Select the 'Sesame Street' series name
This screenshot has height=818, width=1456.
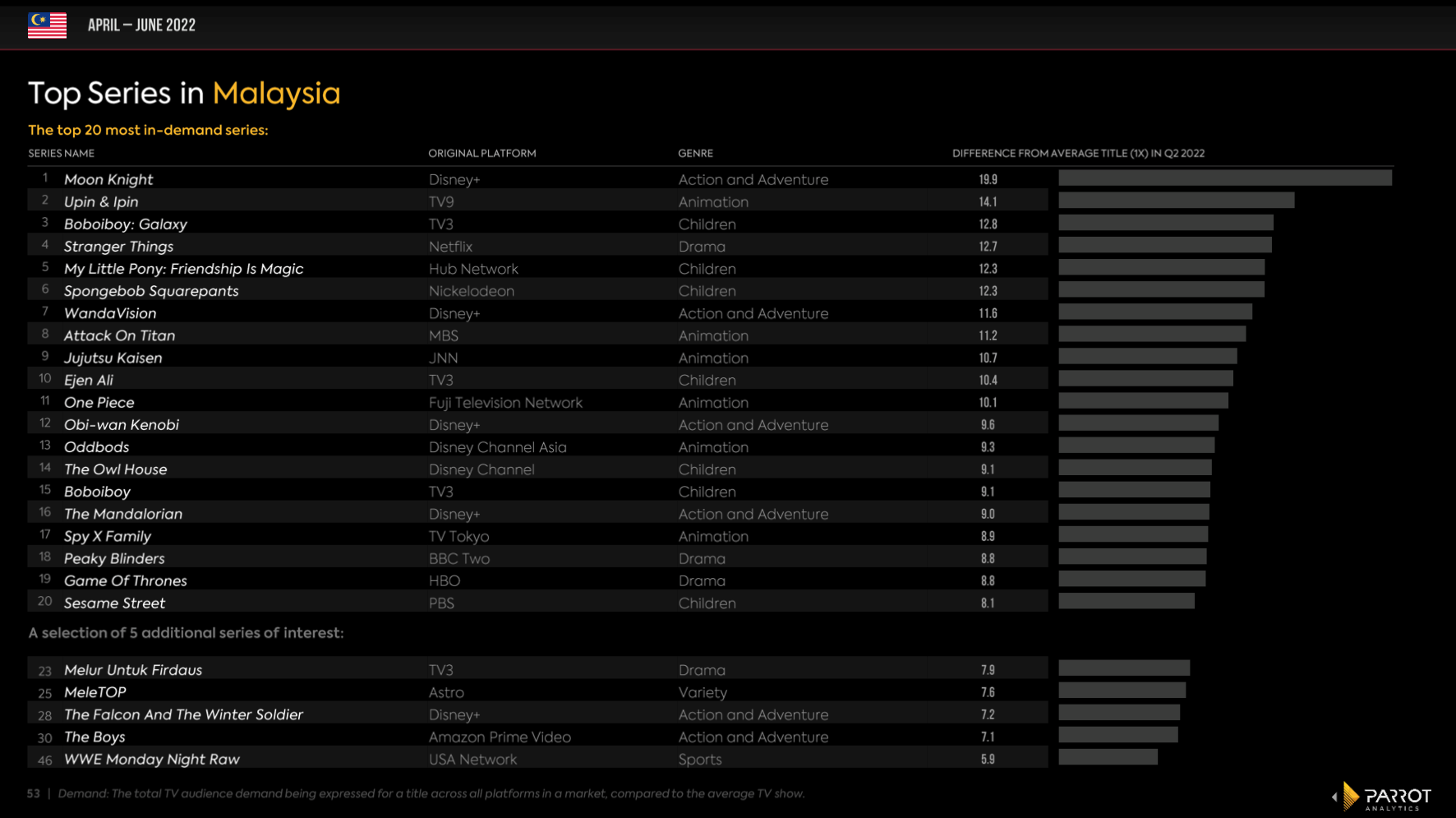[x=115, y=603]
